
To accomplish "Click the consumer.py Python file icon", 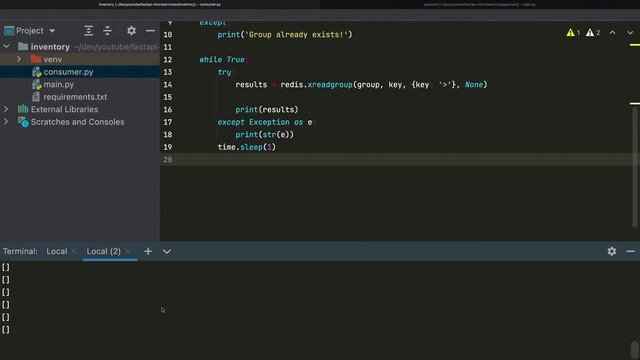I will 37,72.
